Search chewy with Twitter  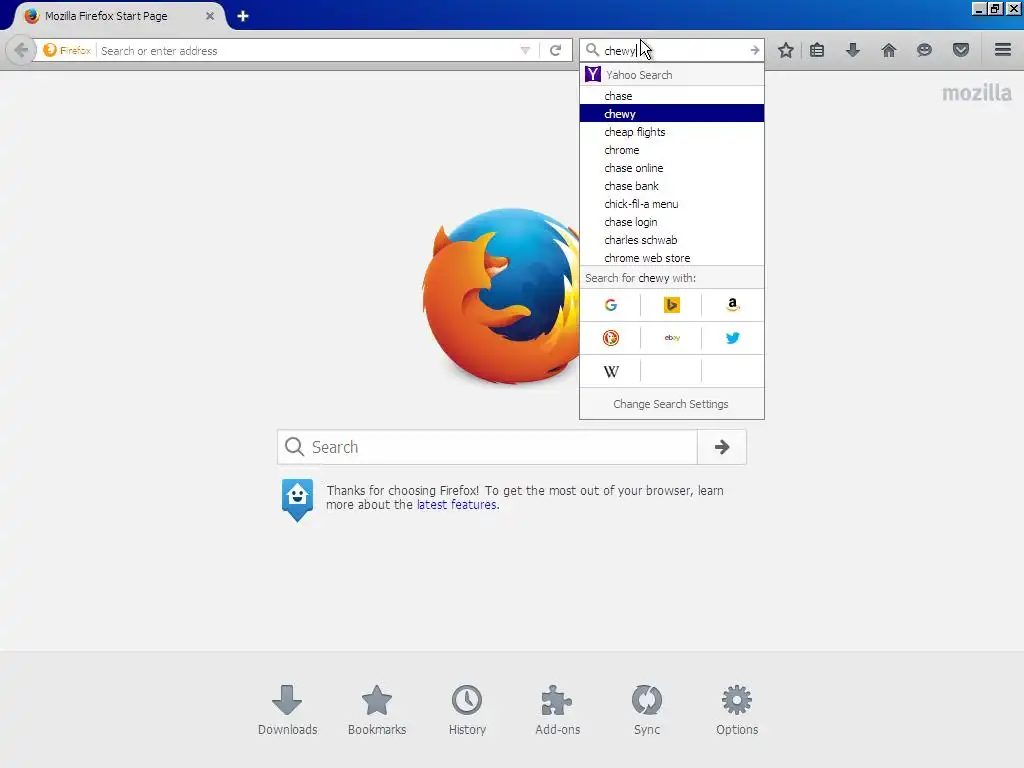(x=733, y=338)
